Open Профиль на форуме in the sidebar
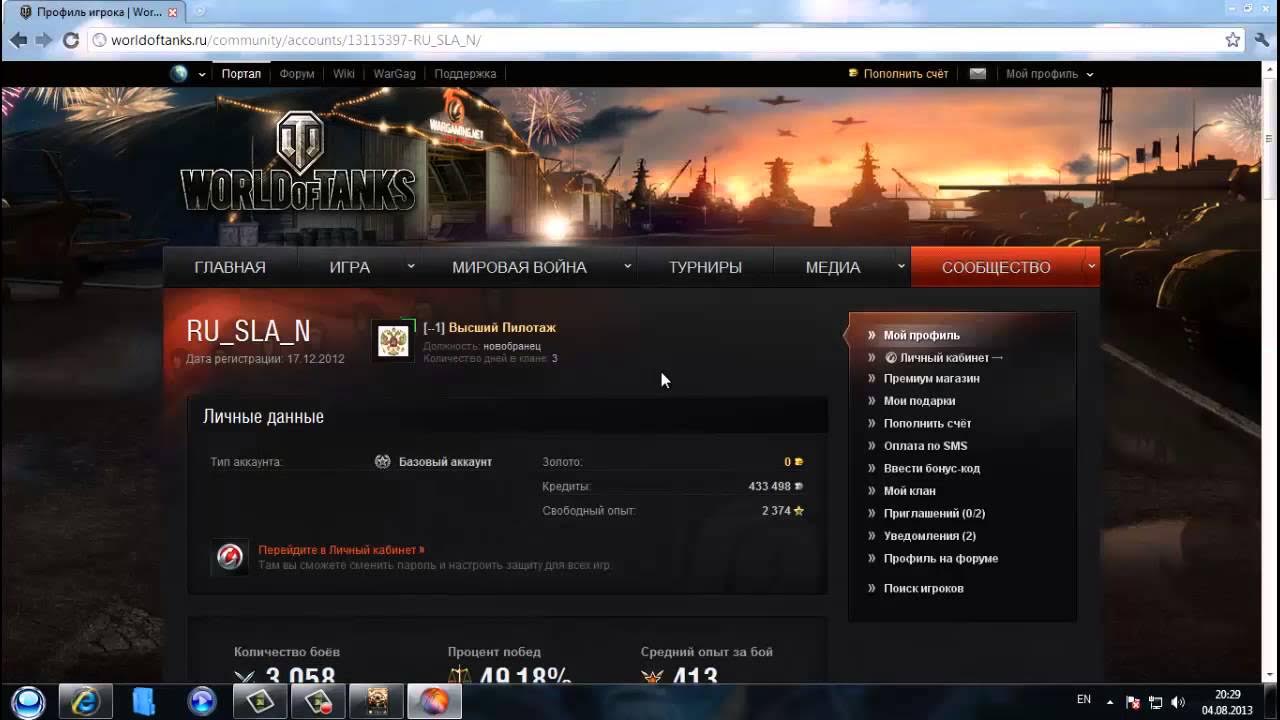1280x720 pixels. tap(940, 558)
